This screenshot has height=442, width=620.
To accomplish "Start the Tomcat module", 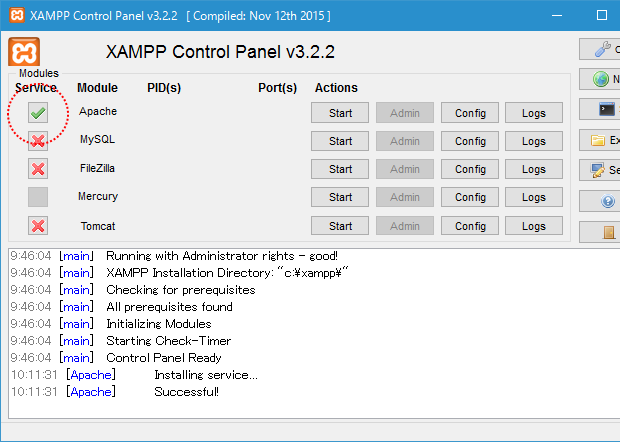I will 340,226.
